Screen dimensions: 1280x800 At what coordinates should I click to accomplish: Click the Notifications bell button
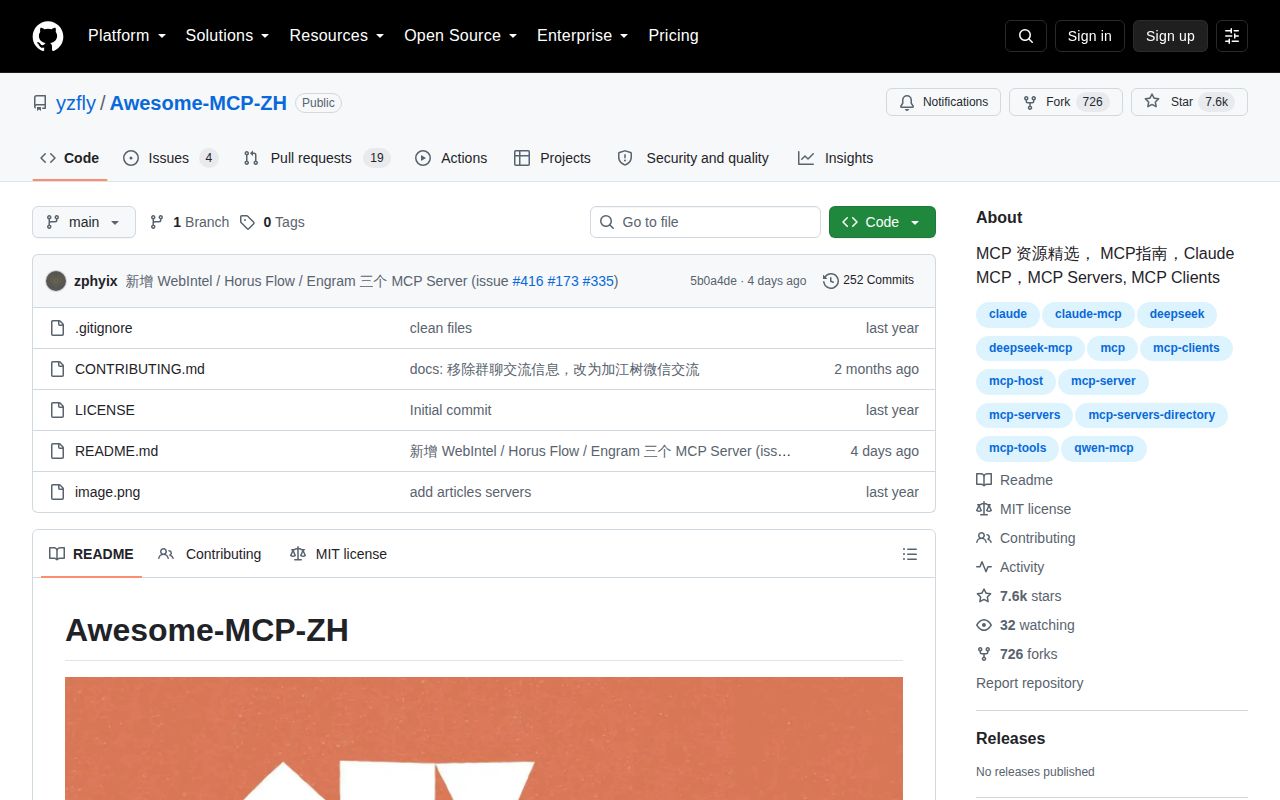[943, 102]
